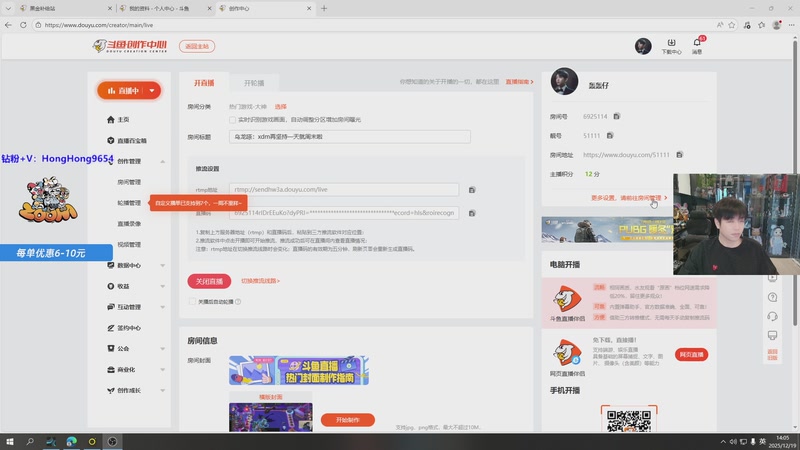Copy the room number 6925114
Viewport: 800px width, 450px height.
pos(617,117)
